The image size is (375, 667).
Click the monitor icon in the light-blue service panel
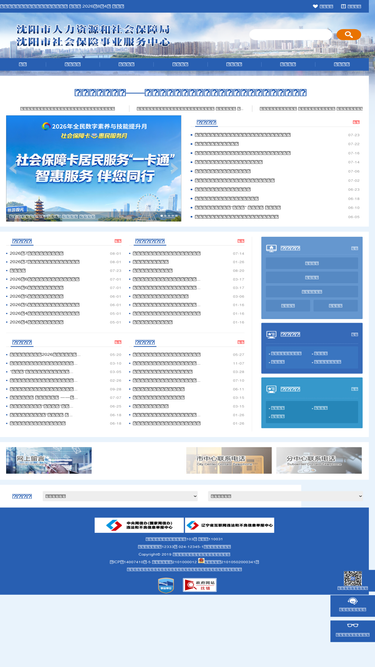coord(271,248)
